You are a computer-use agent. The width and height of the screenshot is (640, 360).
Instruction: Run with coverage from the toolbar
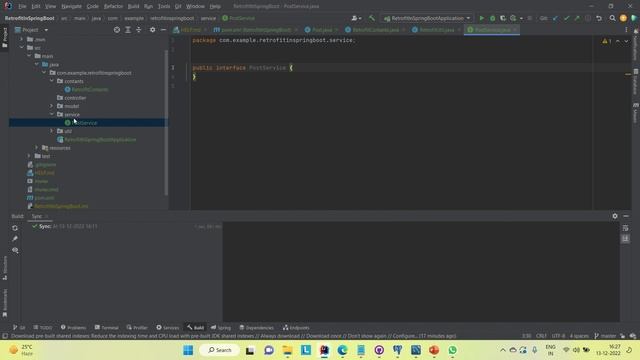tap(503, 18)
